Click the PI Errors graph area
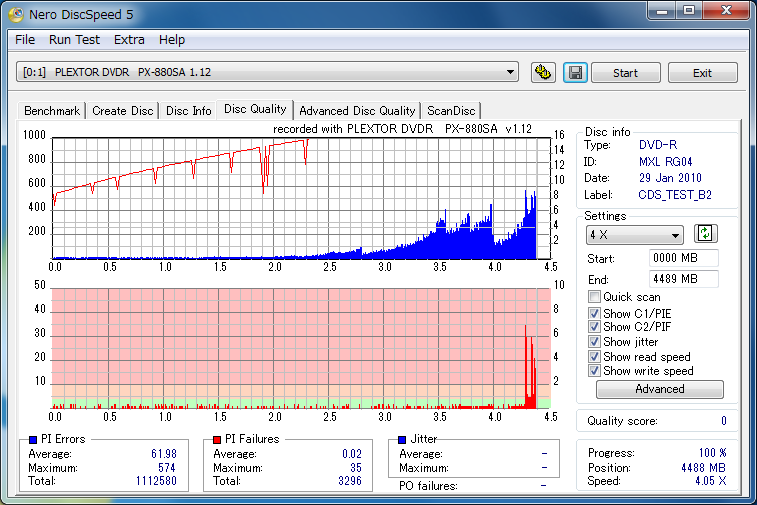757x505 pixels. coord(301,198)
